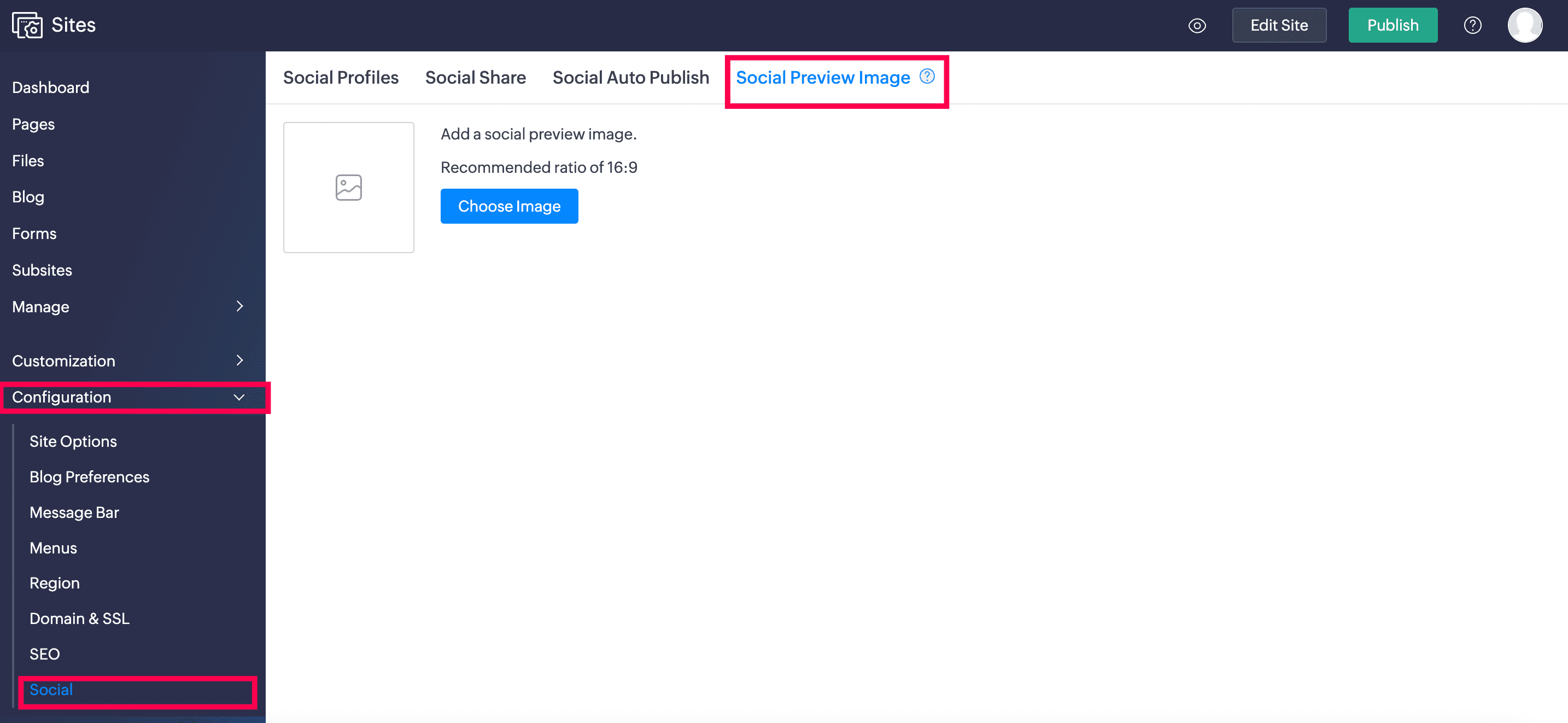Expand the Customization section arrow

(x=239, y=360)
